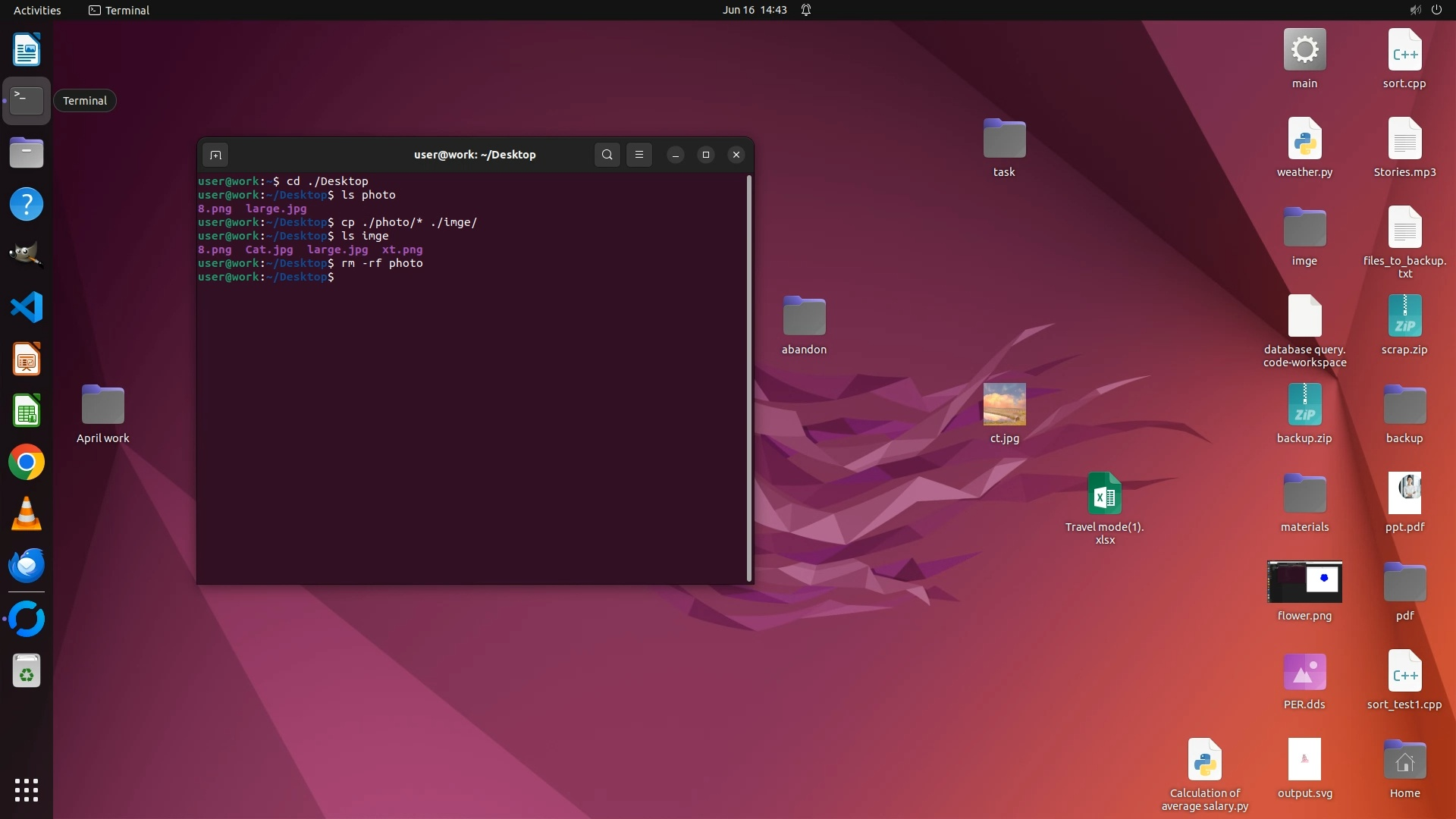Open the terminal hamburger menu
This screenshot has height=819, width=1456.
coord(639,155)
